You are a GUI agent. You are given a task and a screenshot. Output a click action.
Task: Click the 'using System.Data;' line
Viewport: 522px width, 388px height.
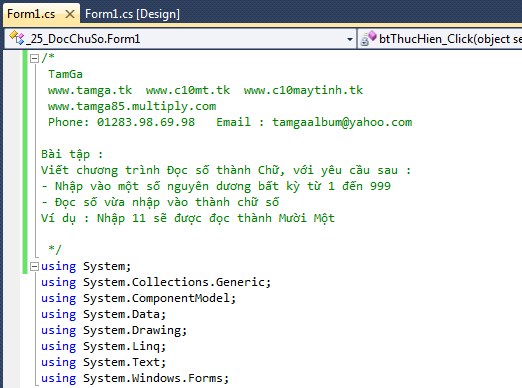[x=103, y=314]
